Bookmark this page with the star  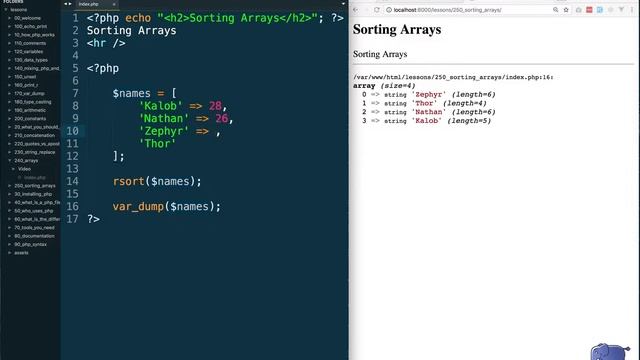point(566,10)
